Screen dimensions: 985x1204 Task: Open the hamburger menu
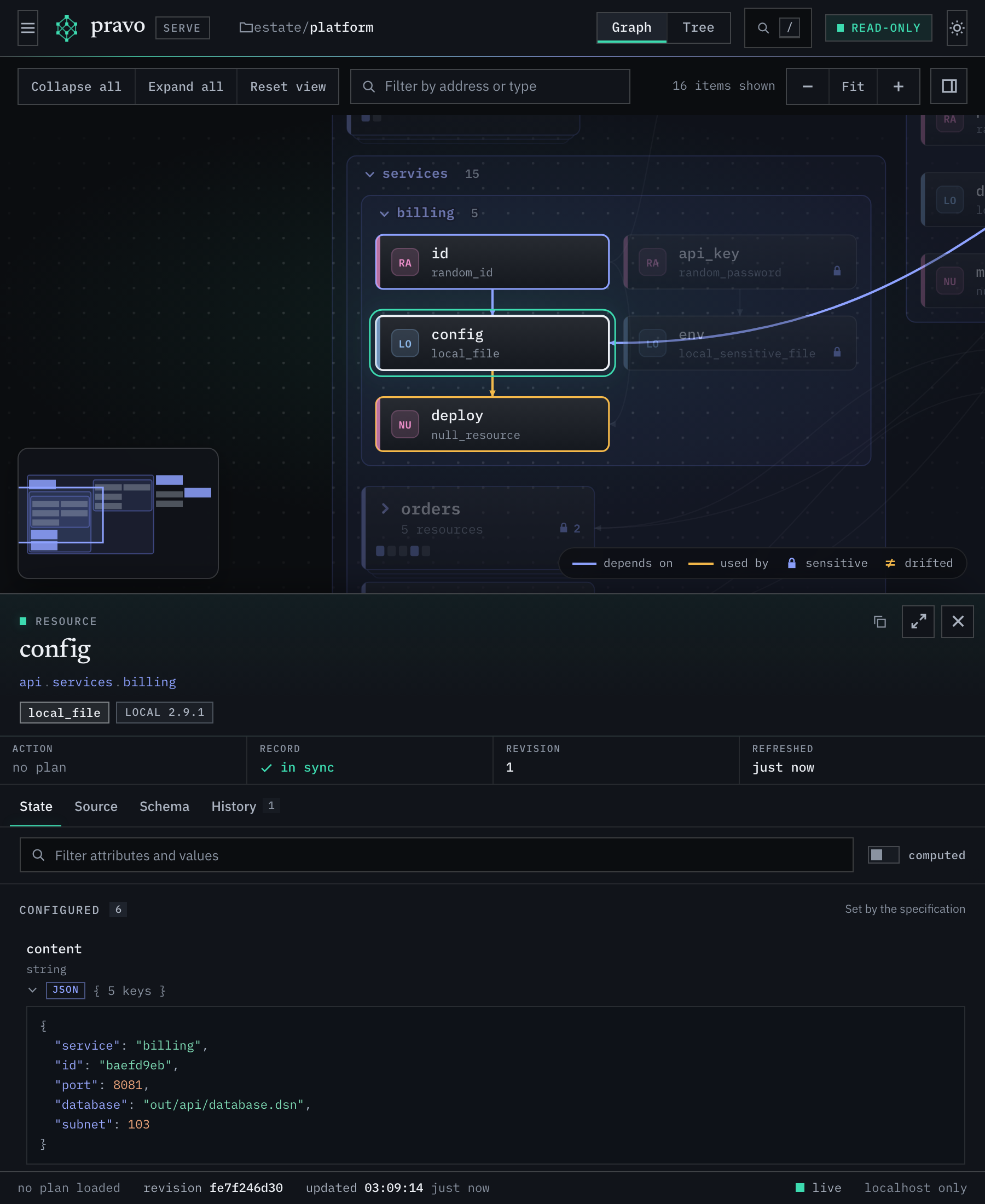[x=28, y=28]
